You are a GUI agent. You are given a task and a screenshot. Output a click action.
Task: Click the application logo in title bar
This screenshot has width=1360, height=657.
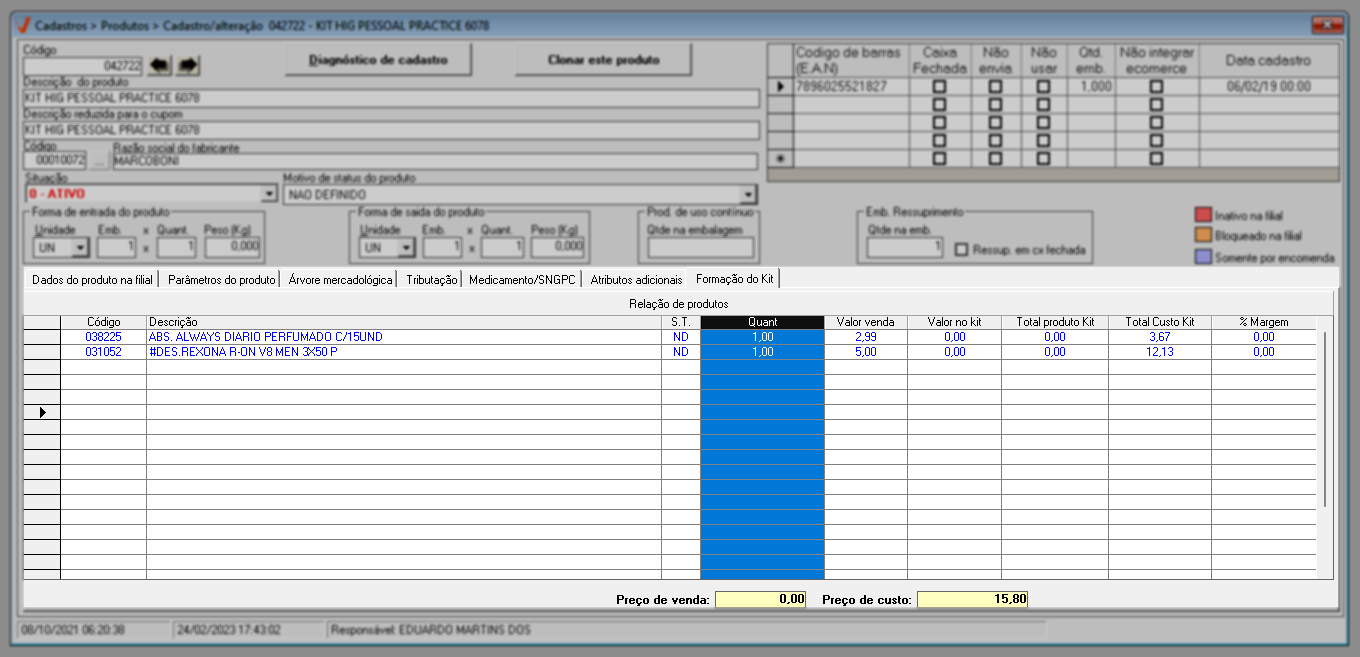pyautogui.click(x=23, y=24)
